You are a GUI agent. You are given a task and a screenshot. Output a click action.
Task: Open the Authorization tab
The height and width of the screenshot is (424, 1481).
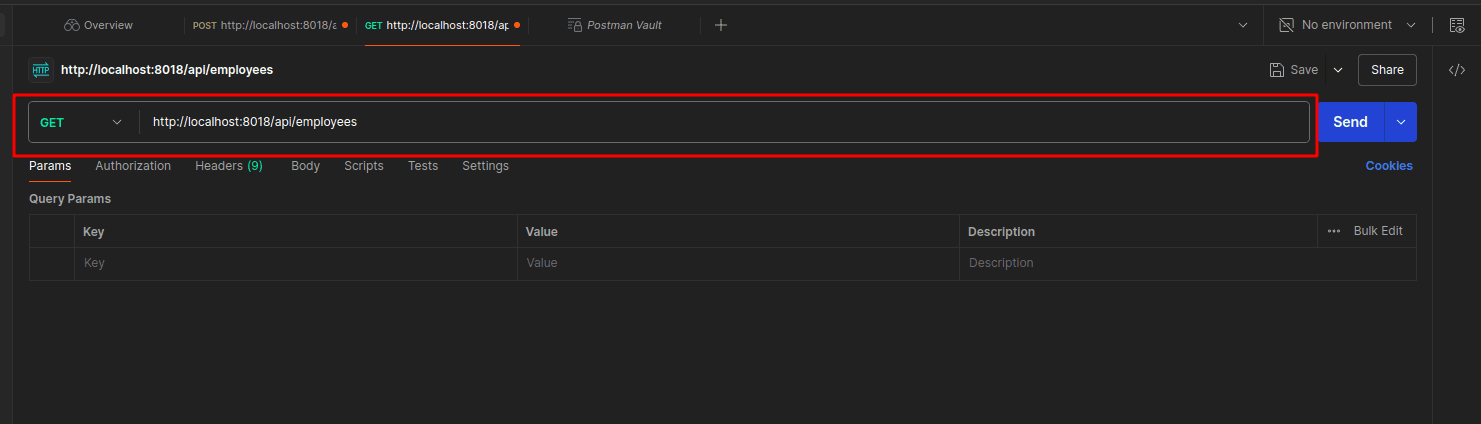pos(133,166)
